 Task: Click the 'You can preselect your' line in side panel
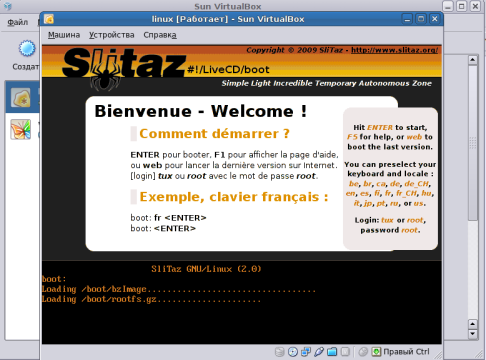point(390,164)
